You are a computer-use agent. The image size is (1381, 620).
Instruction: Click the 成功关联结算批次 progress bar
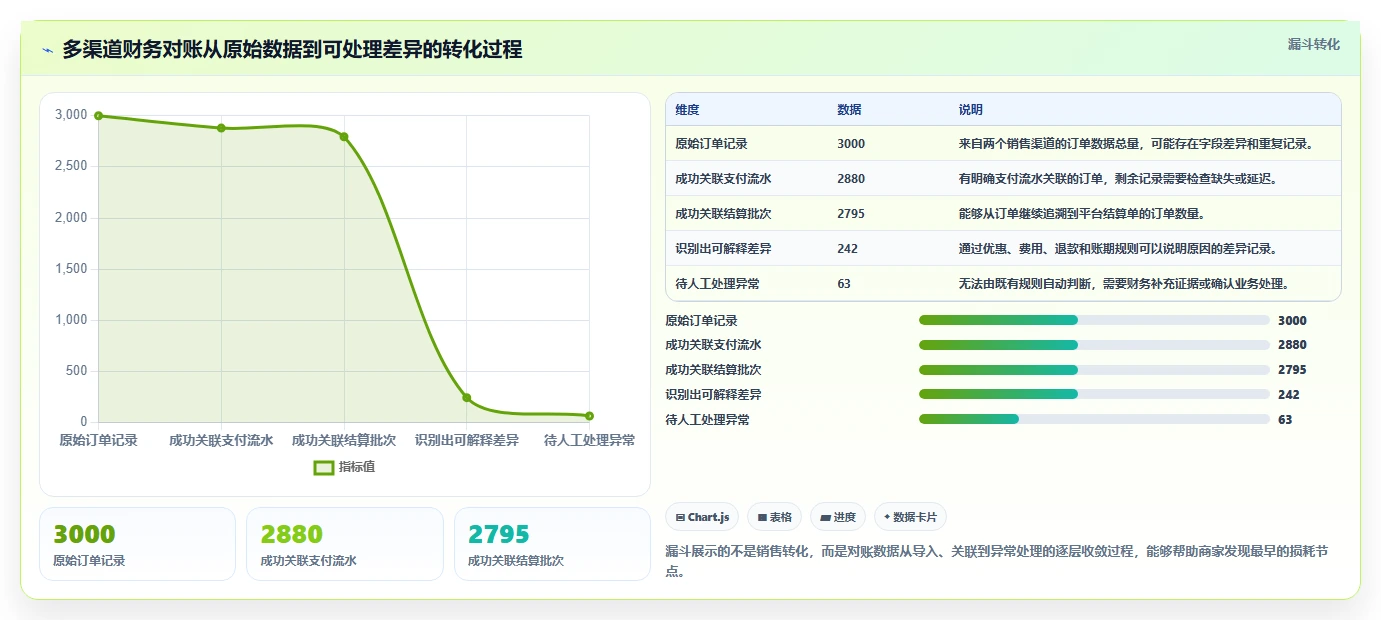tap(1094, 370)
